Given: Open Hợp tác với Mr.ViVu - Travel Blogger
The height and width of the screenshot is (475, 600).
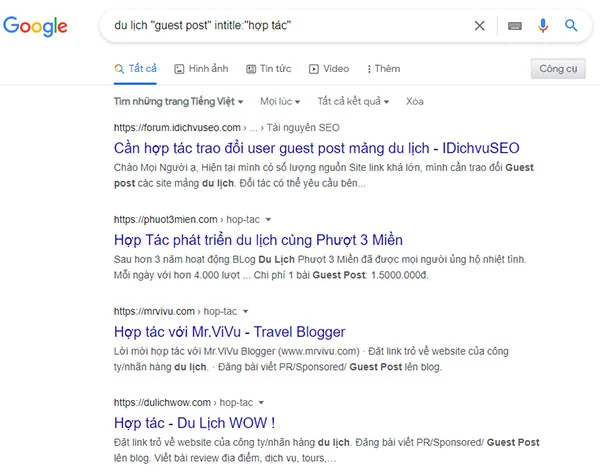Looking at the screenshot, I should 230,332.
